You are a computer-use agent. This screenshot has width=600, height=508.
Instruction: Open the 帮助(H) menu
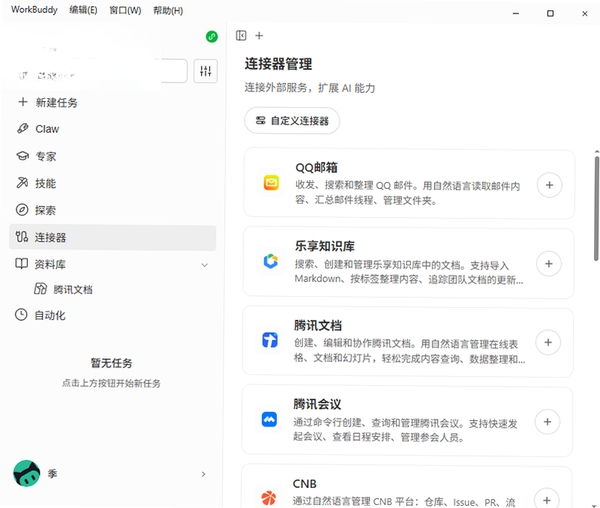(x=168, y=10)
